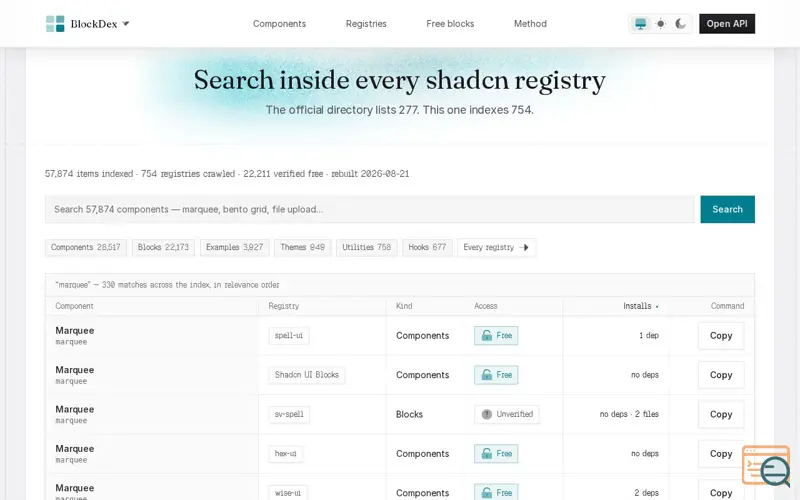Select the system theme monitor icon
This screenshot has height=500, width=800.
640,23
